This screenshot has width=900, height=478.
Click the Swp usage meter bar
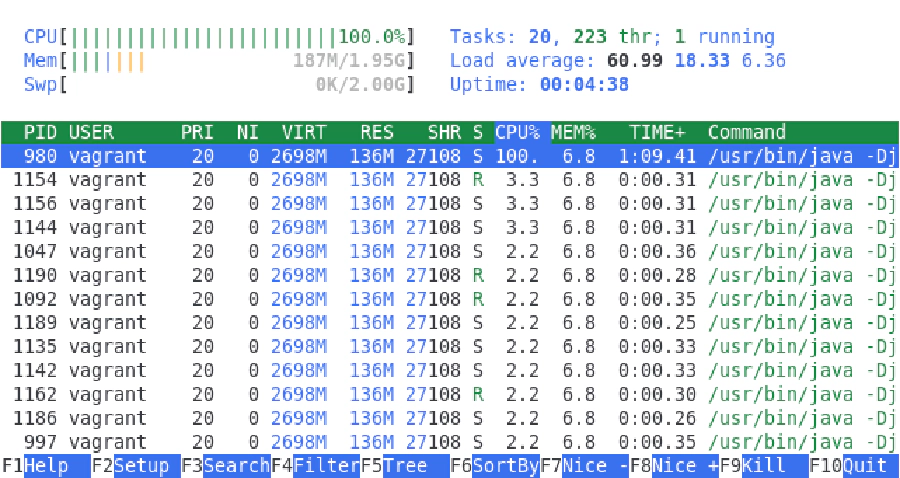point(219,85)
